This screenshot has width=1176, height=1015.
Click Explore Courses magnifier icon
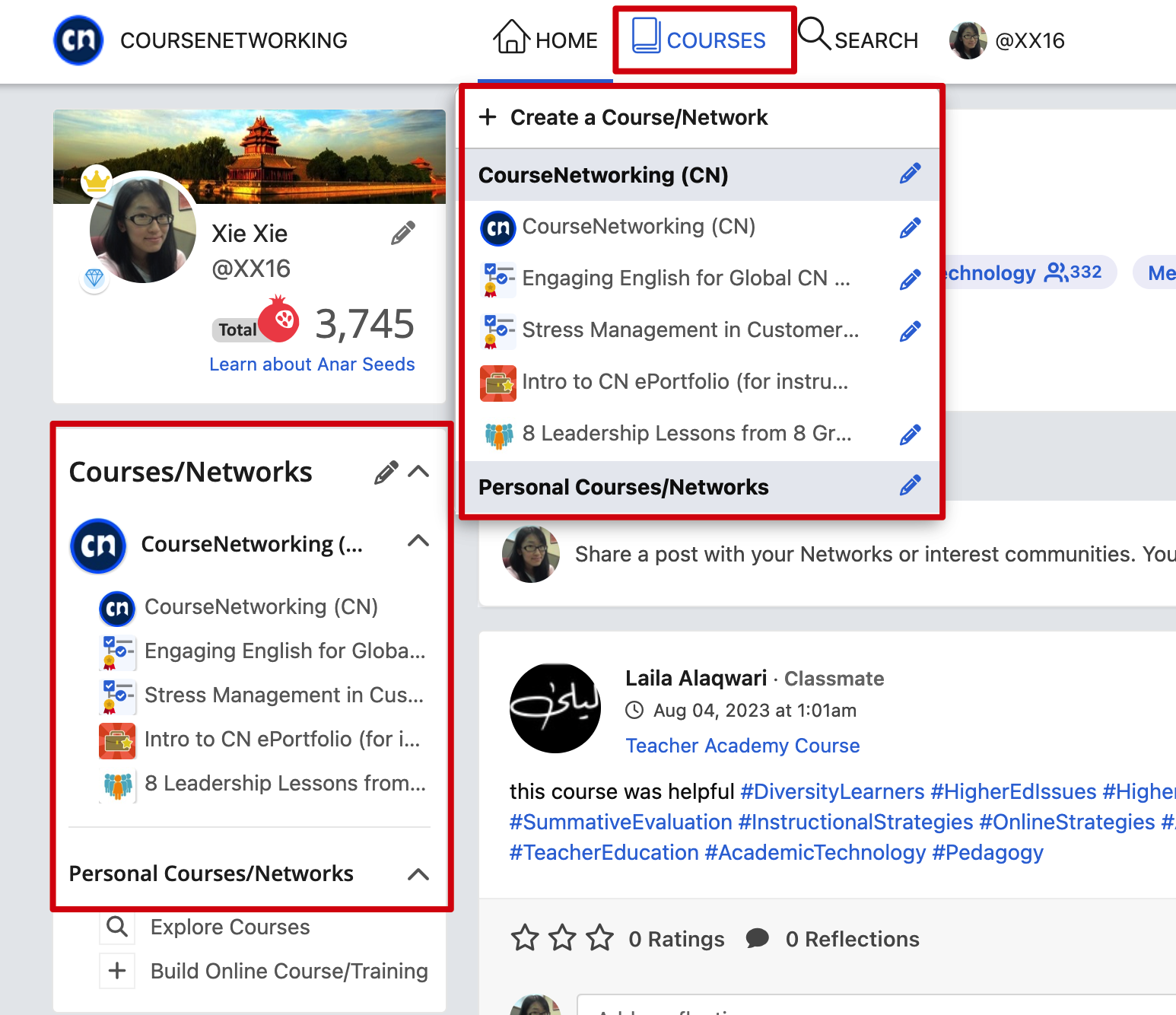pyautogui.click(x=117, y=927)
